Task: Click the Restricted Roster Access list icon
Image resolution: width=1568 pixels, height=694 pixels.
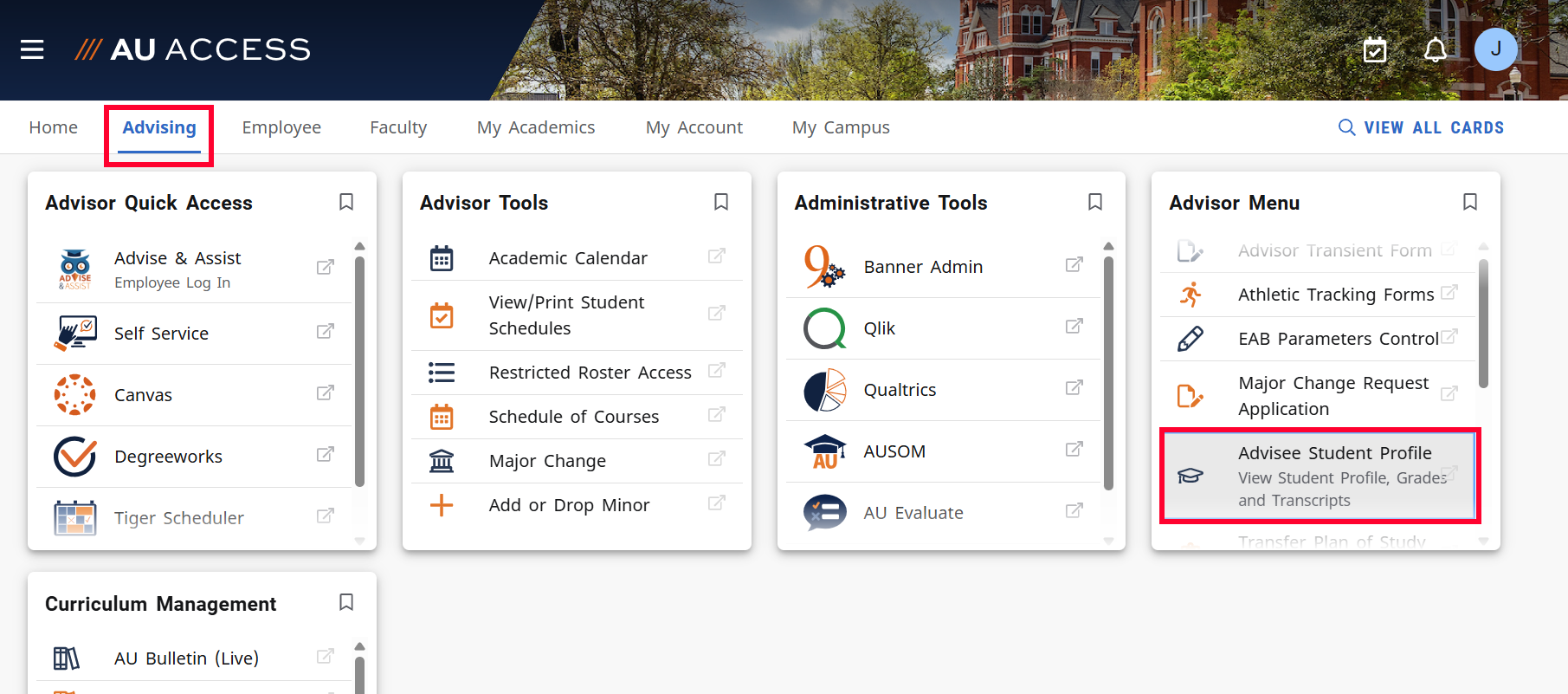Action: 442,373
